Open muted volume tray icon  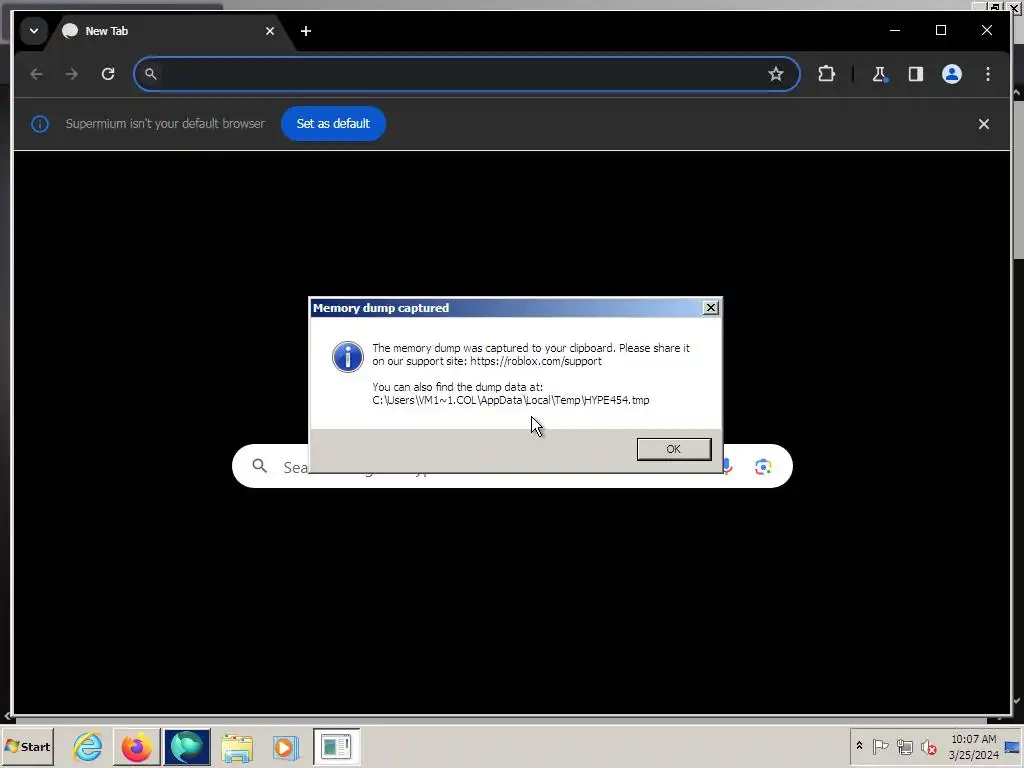(x=928, y=746)
